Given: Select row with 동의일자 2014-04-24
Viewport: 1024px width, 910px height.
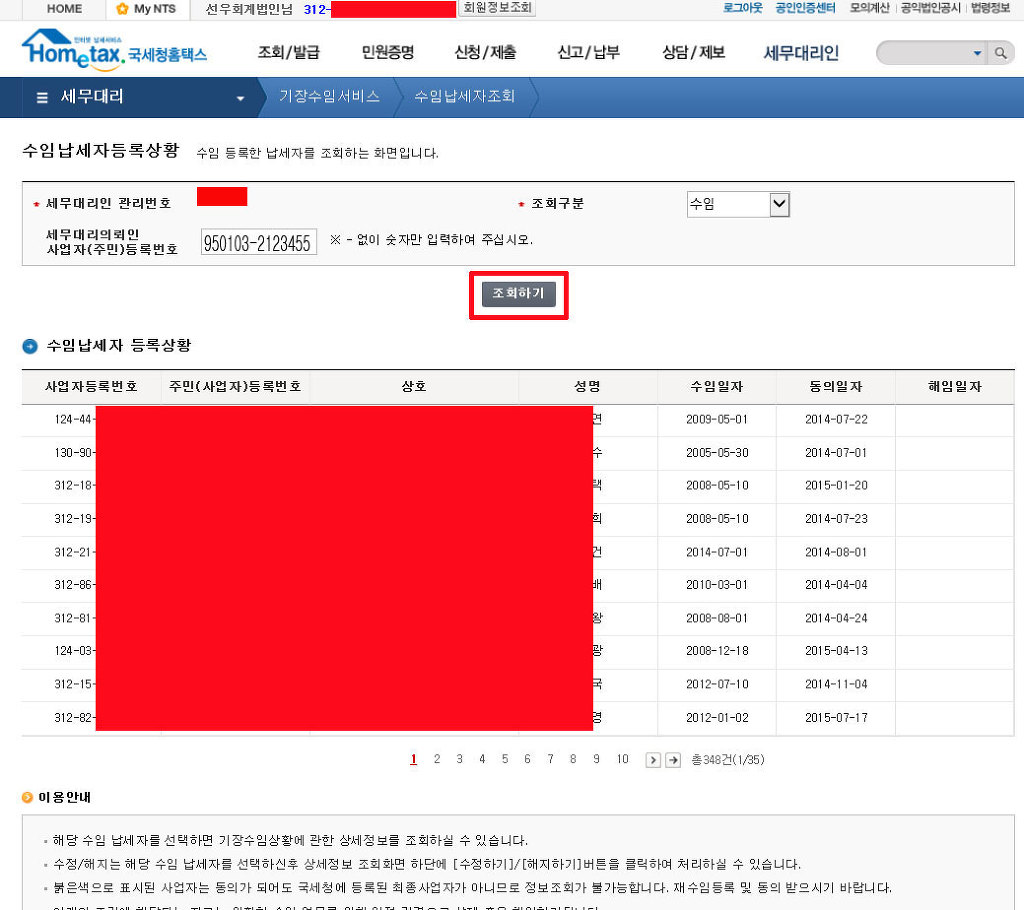Looking at the screenshot, I should point(518,619).
